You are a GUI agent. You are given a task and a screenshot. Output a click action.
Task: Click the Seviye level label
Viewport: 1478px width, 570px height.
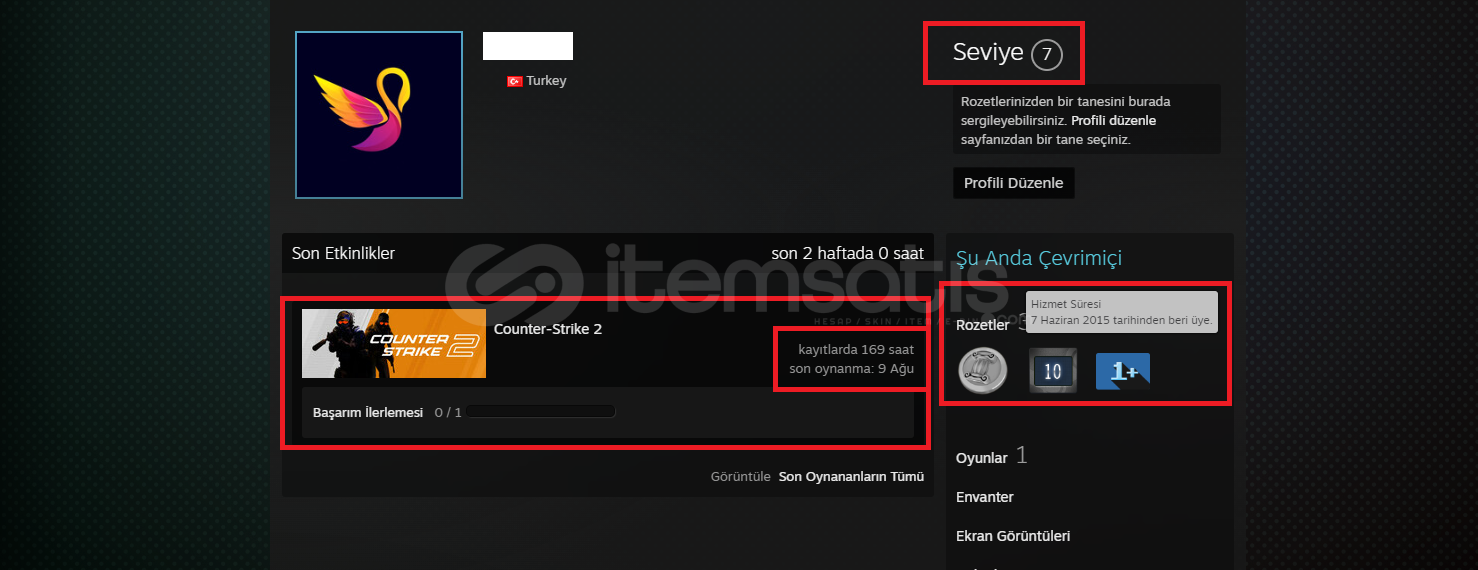pos(988,53)
